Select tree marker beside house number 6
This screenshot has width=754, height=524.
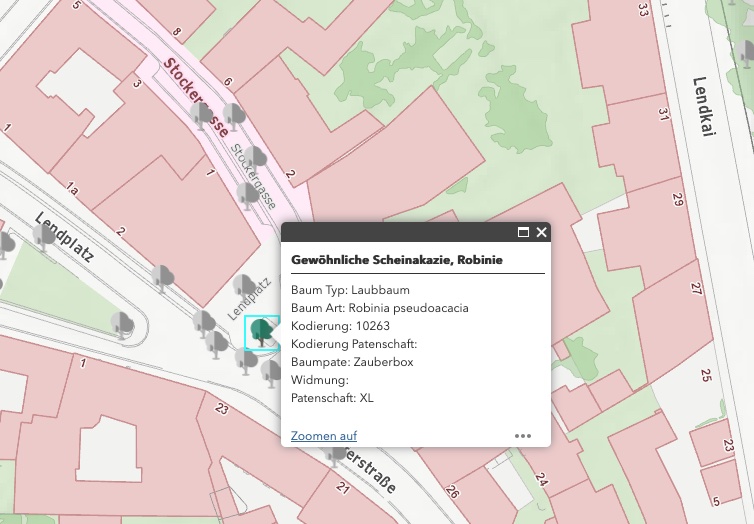pyautogui.click(x=234, y=116)
